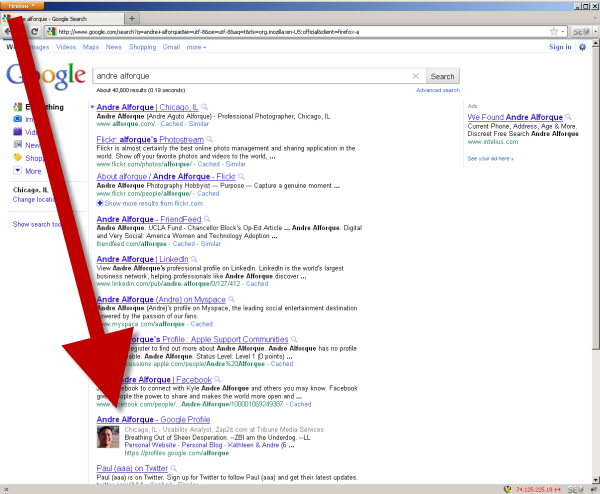Open Andre Alforque - Google Profile result
This screenshot has height=494, width=600.
[x=153, y=420]
